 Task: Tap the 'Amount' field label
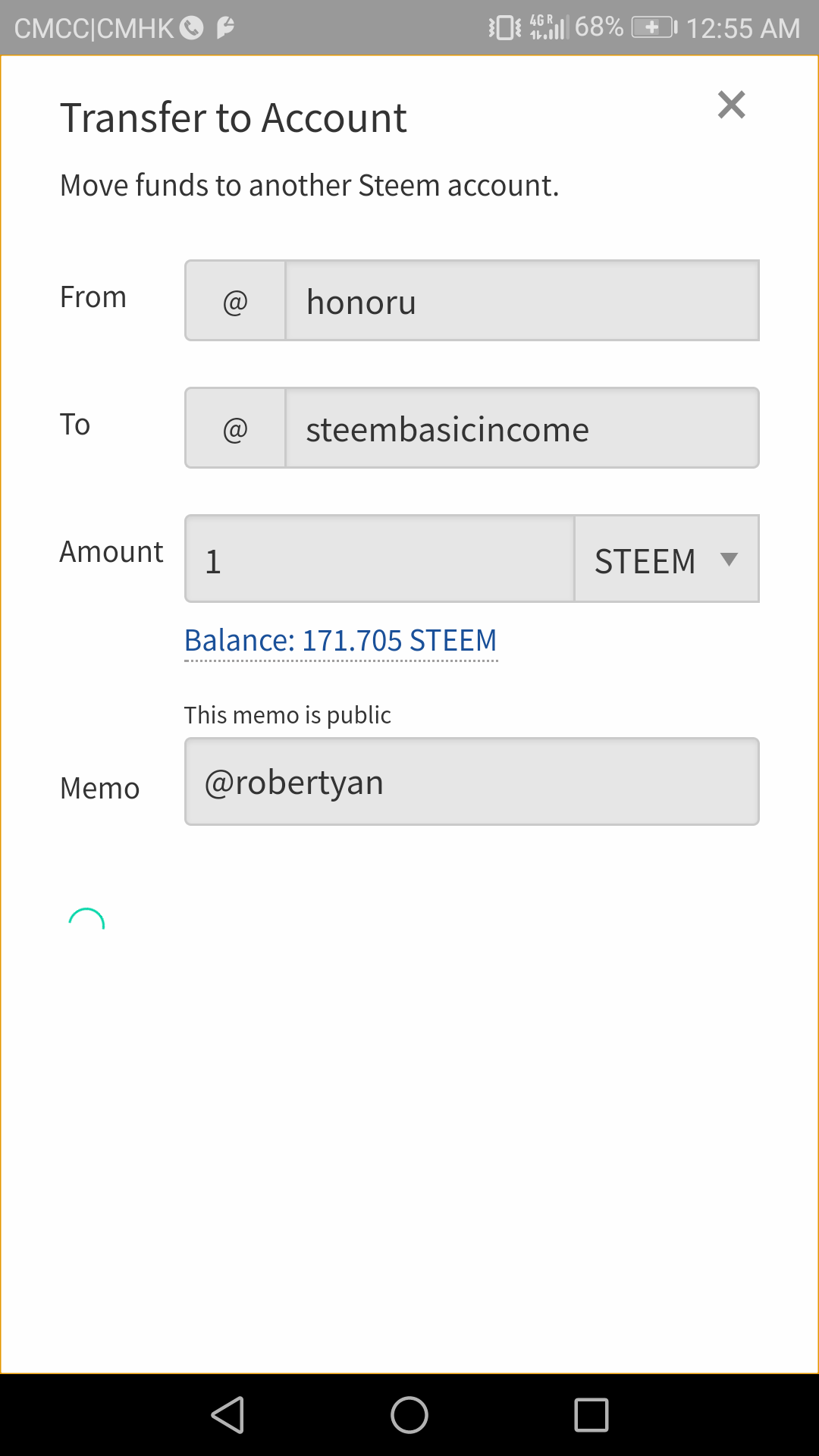tap(111, 552)
